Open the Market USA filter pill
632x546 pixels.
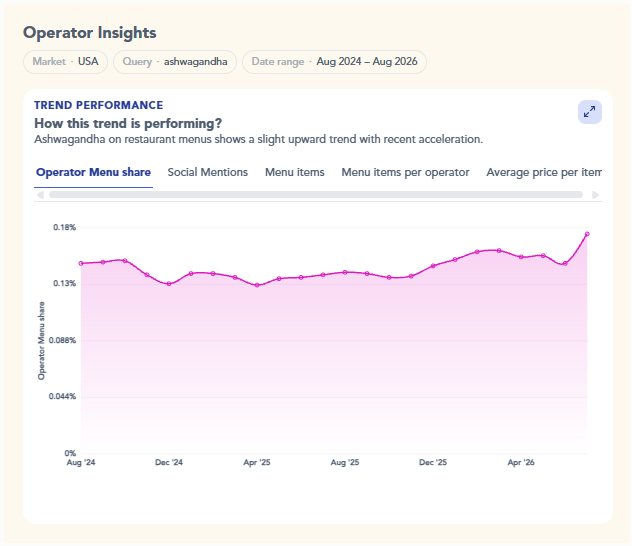(65, 62)
